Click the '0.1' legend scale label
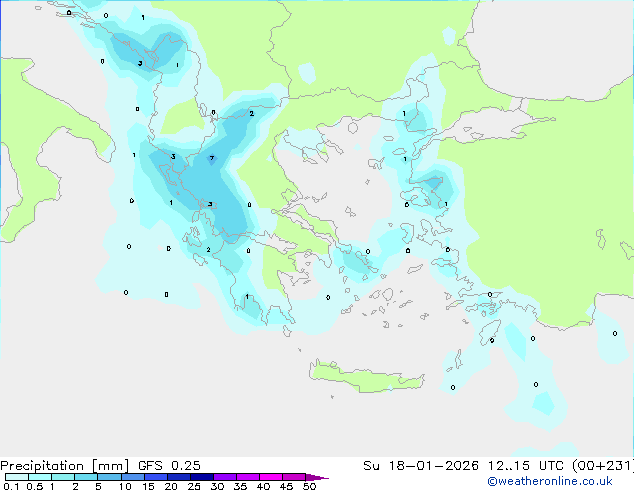This screenshot has height=490, width=634. [11, 486]
